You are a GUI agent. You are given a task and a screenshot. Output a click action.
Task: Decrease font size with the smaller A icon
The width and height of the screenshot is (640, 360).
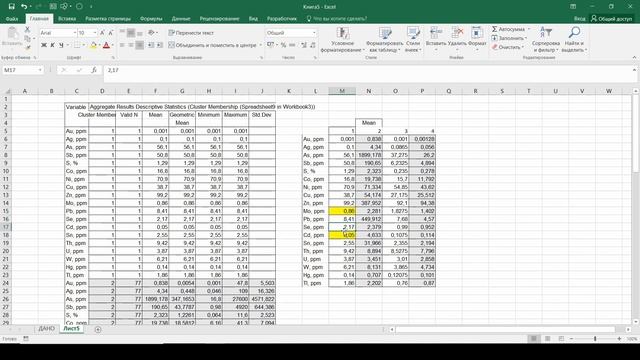(111, 33)
